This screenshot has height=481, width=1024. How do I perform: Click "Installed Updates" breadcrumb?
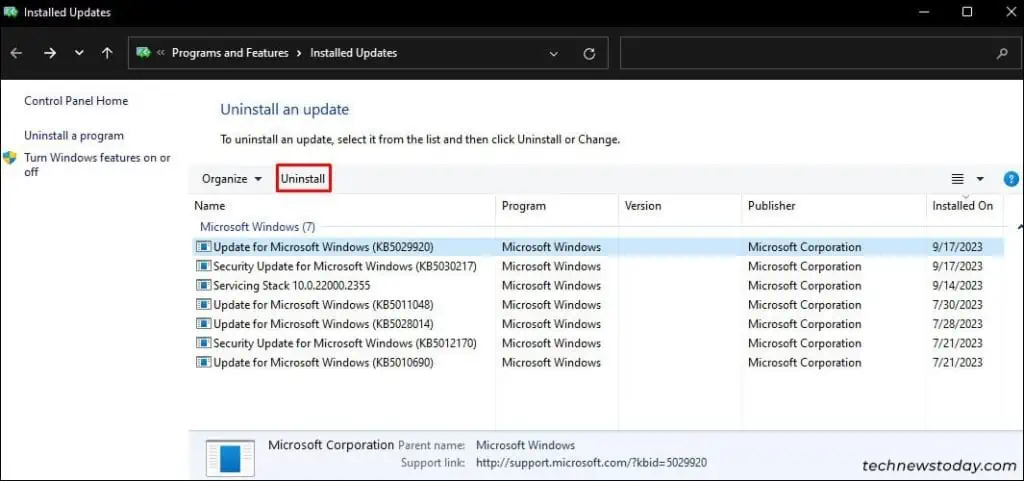coord(353,53)
